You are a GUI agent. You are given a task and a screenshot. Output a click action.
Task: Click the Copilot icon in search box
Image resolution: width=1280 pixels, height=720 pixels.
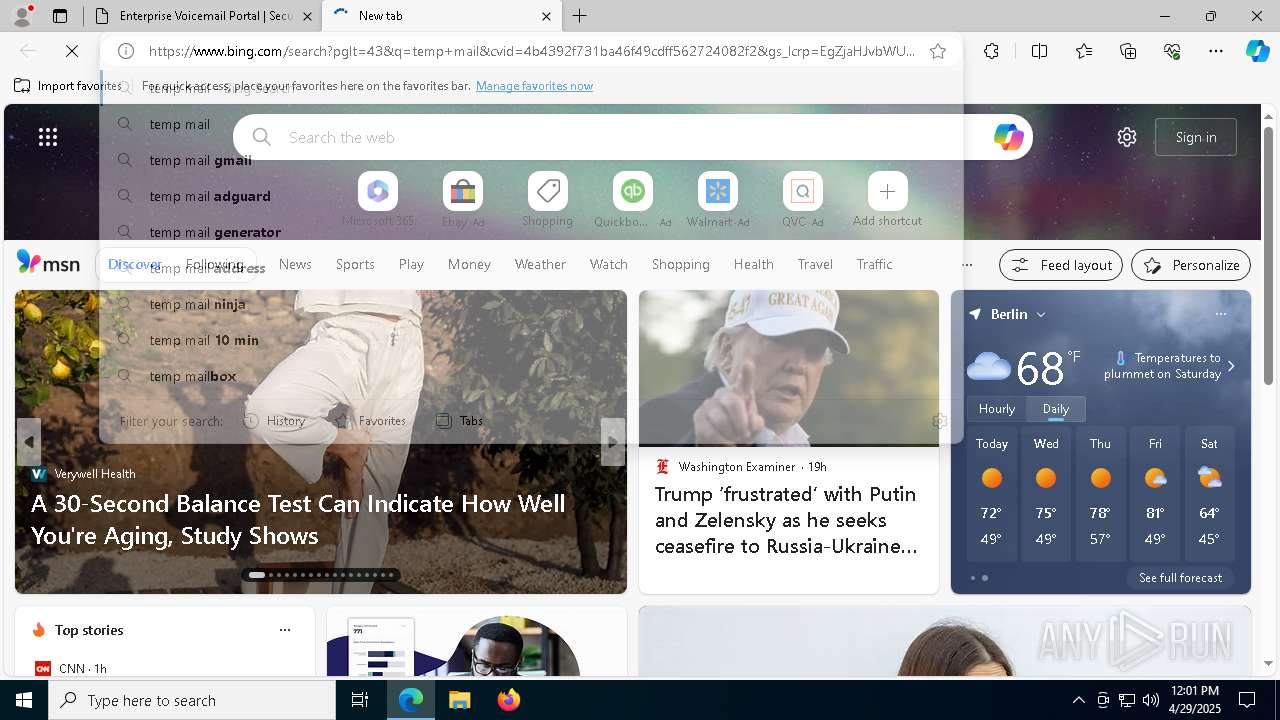point(1008,137)
